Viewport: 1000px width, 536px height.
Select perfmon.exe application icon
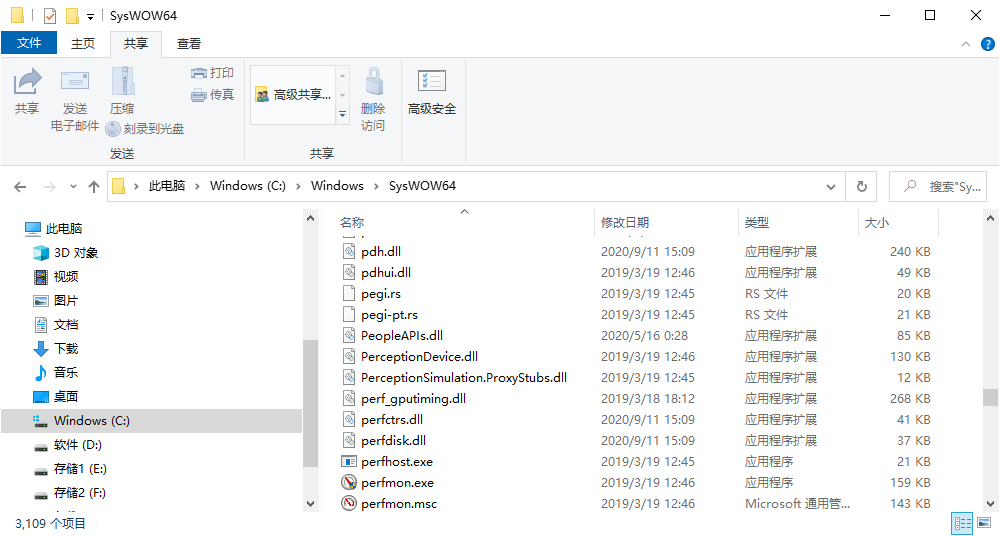(349, 482)
